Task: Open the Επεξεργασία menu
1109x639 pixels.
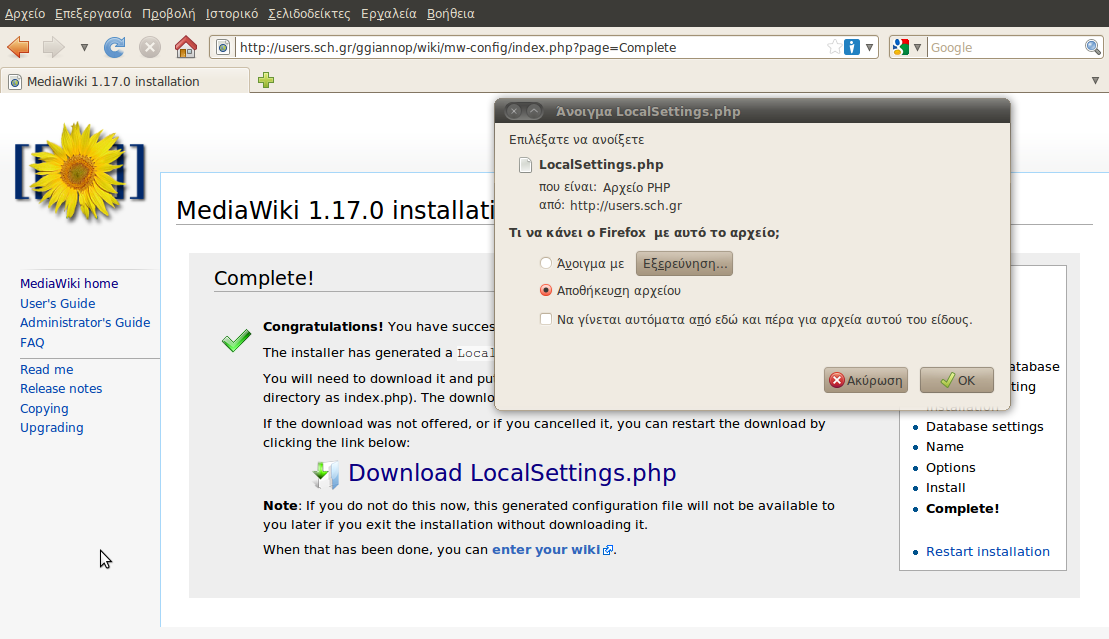Action: [93, 13]
